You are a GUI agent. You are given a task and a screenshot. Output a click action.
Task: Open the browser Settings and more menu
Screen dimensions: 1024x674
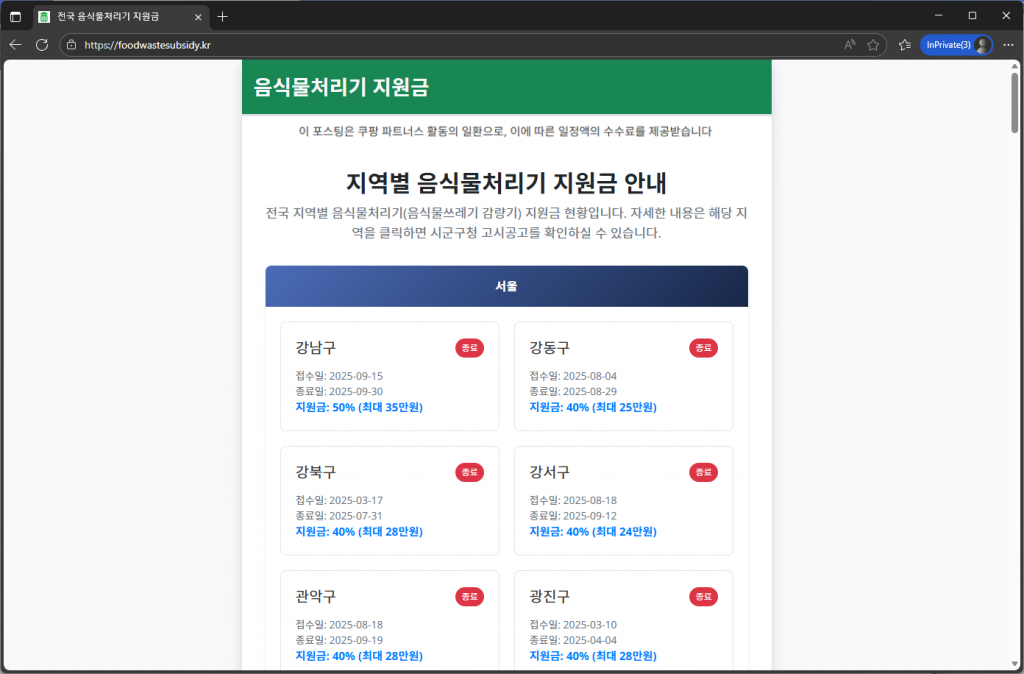(x=1007, y=45)
